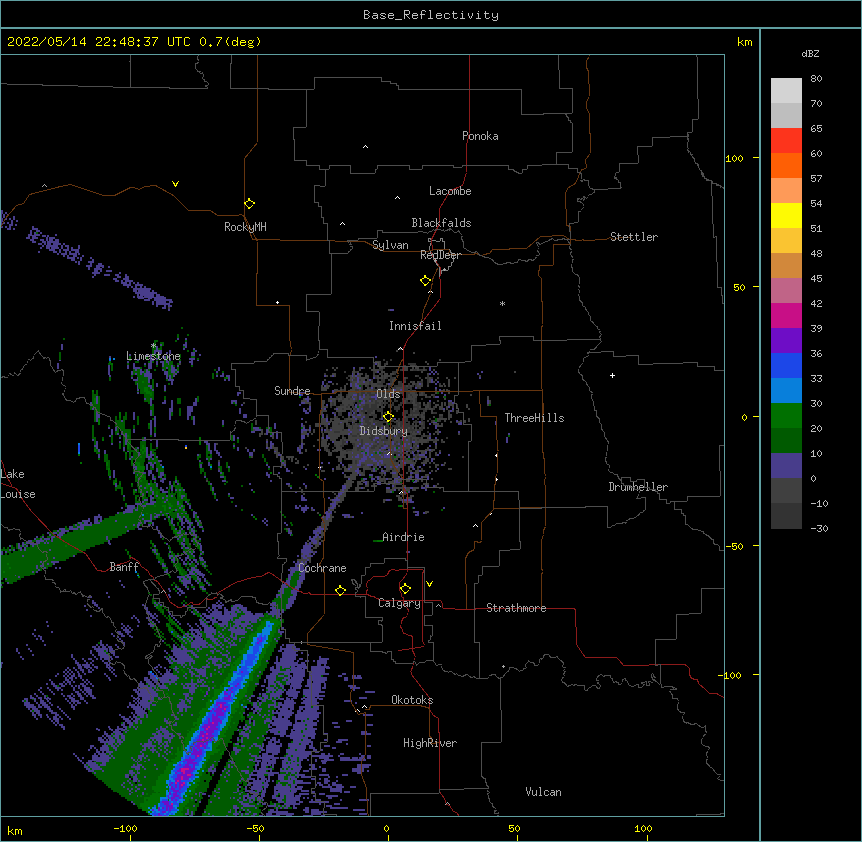Select the slate purple 0-10 dBZ legend swatch
The height and width of the screenshot is (842, 862).
click(x=786, y=466)
